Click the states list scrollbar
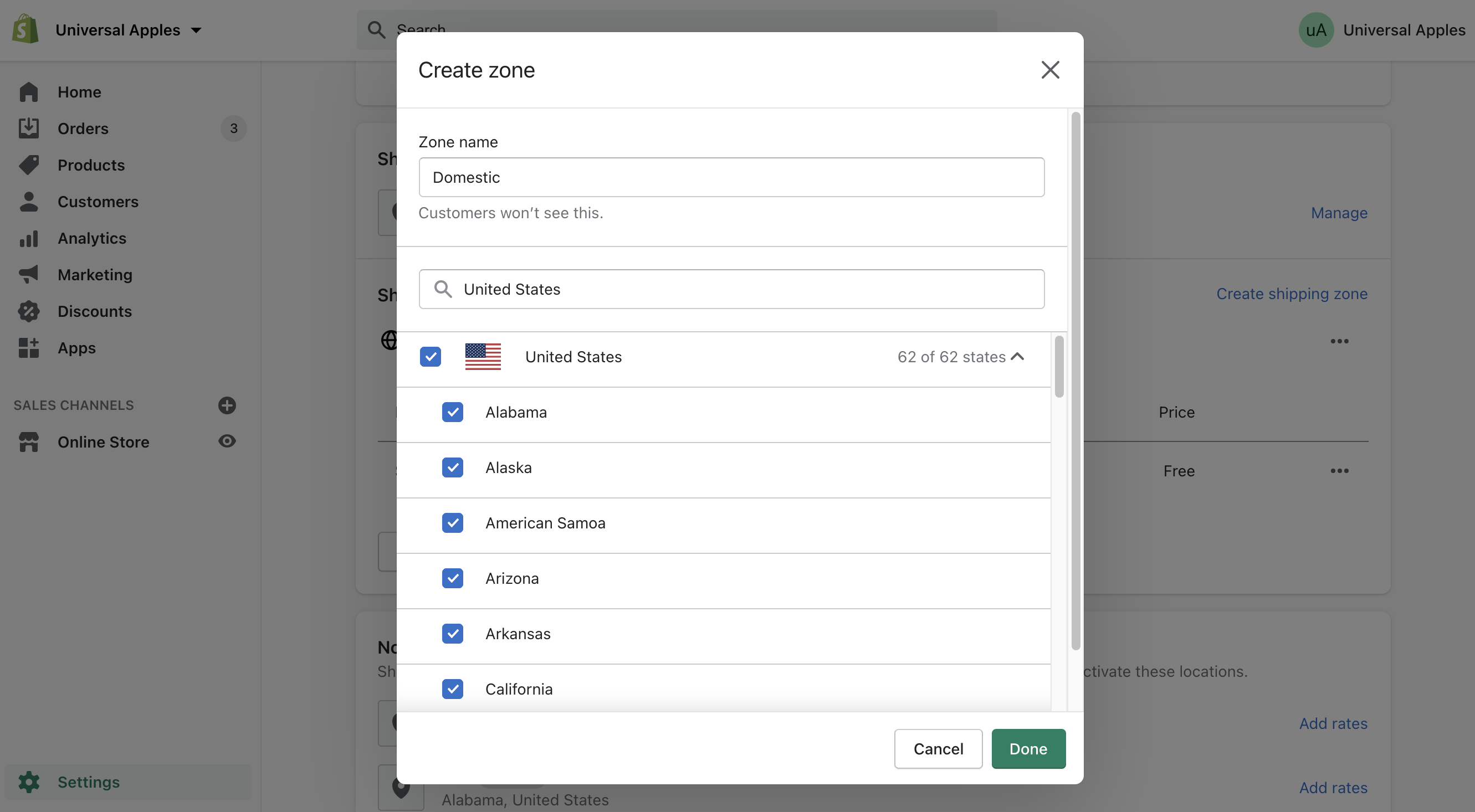 click(1059, 366)
